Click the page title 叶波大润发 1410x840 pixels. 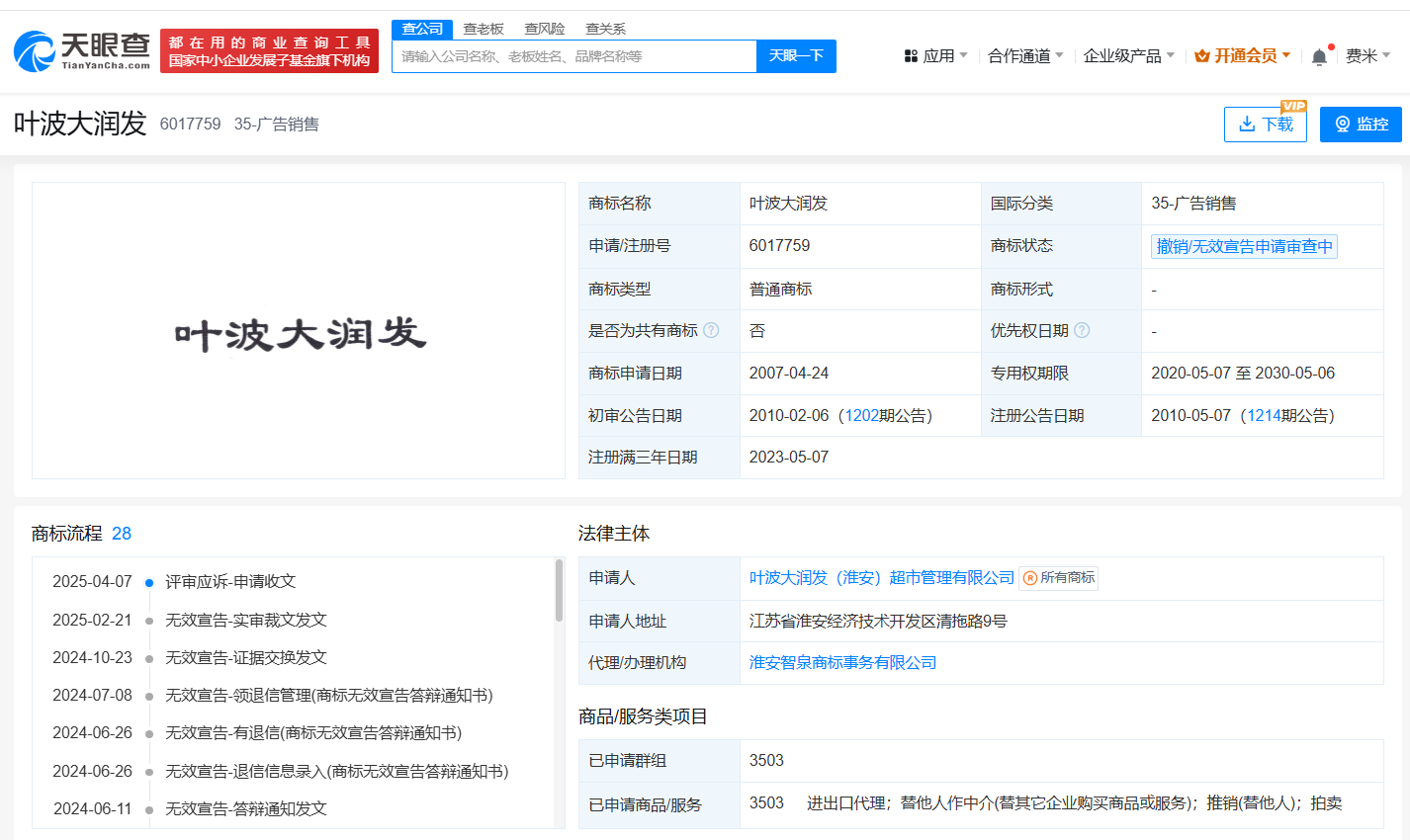point(80,124)
